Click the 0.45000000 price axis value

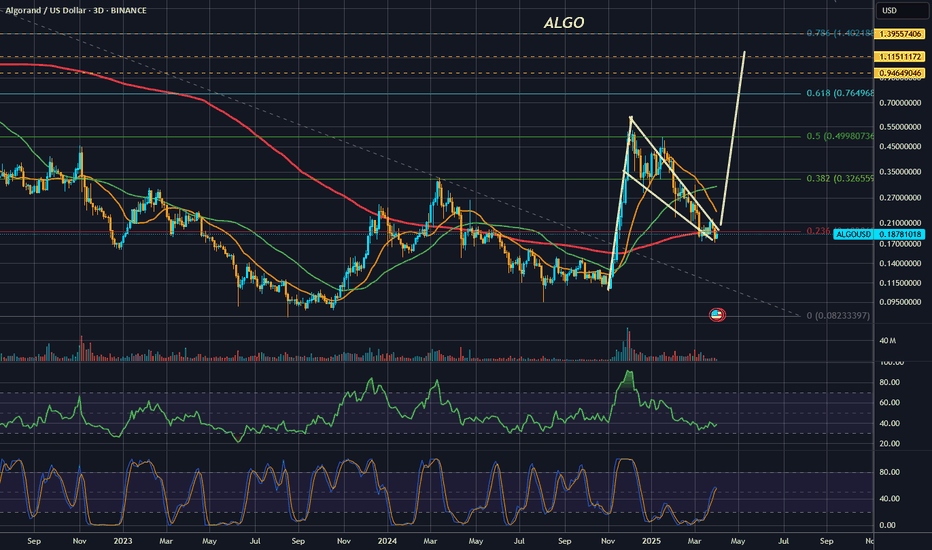900,147
